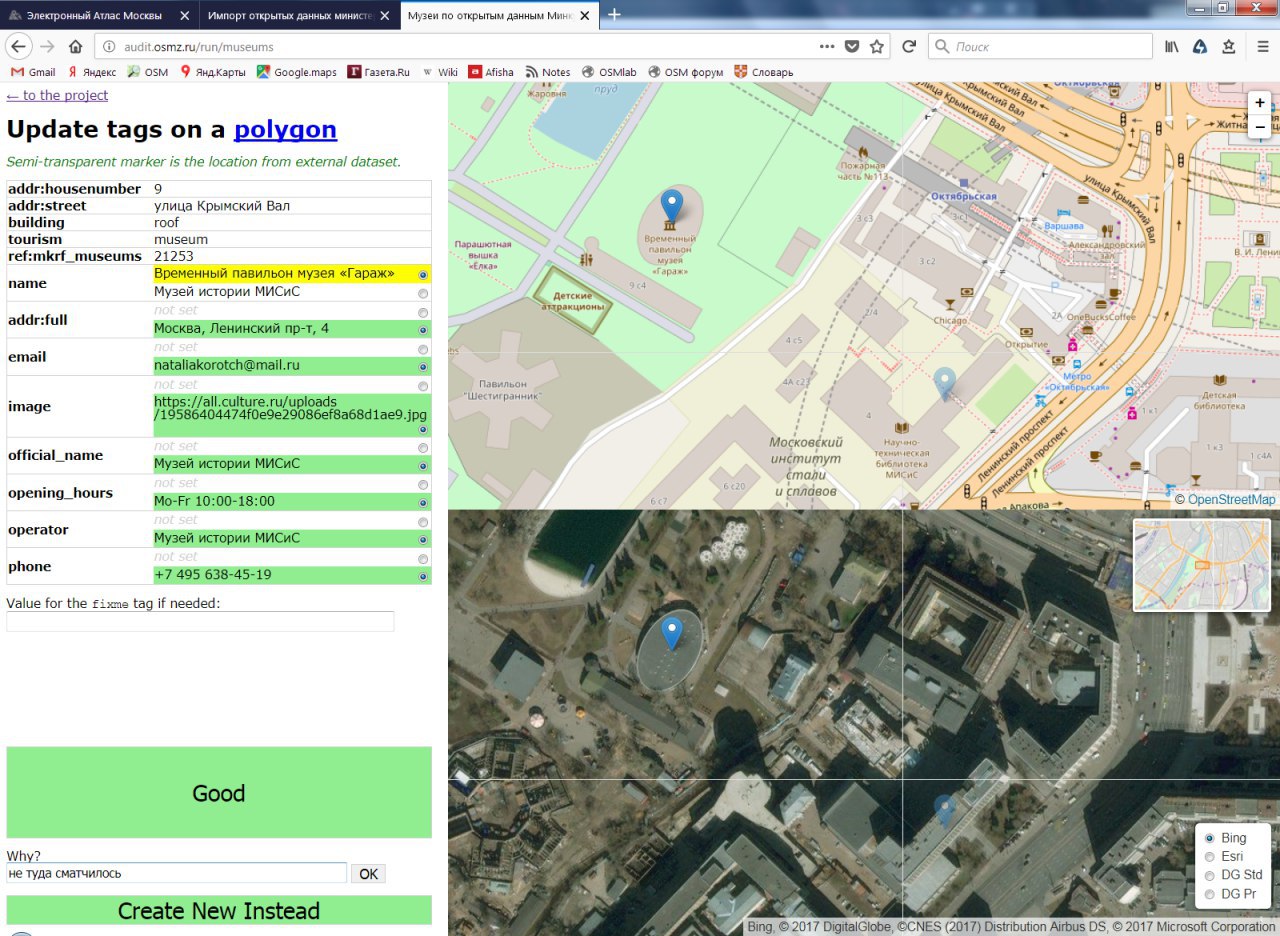Click the blue museum marker on map

(x=672, y=208)
